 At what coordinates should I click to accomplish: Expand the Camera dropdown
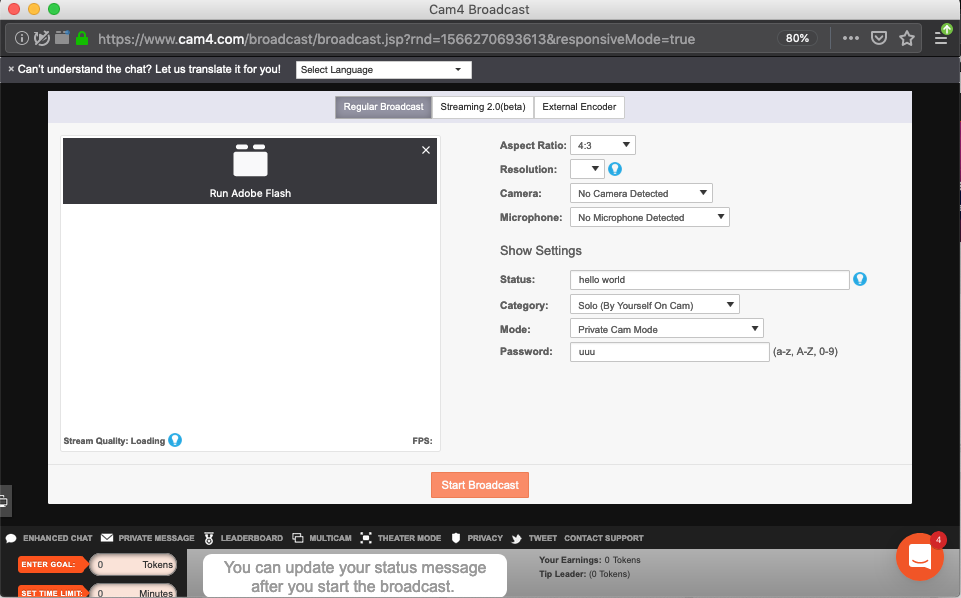(641, 193)
